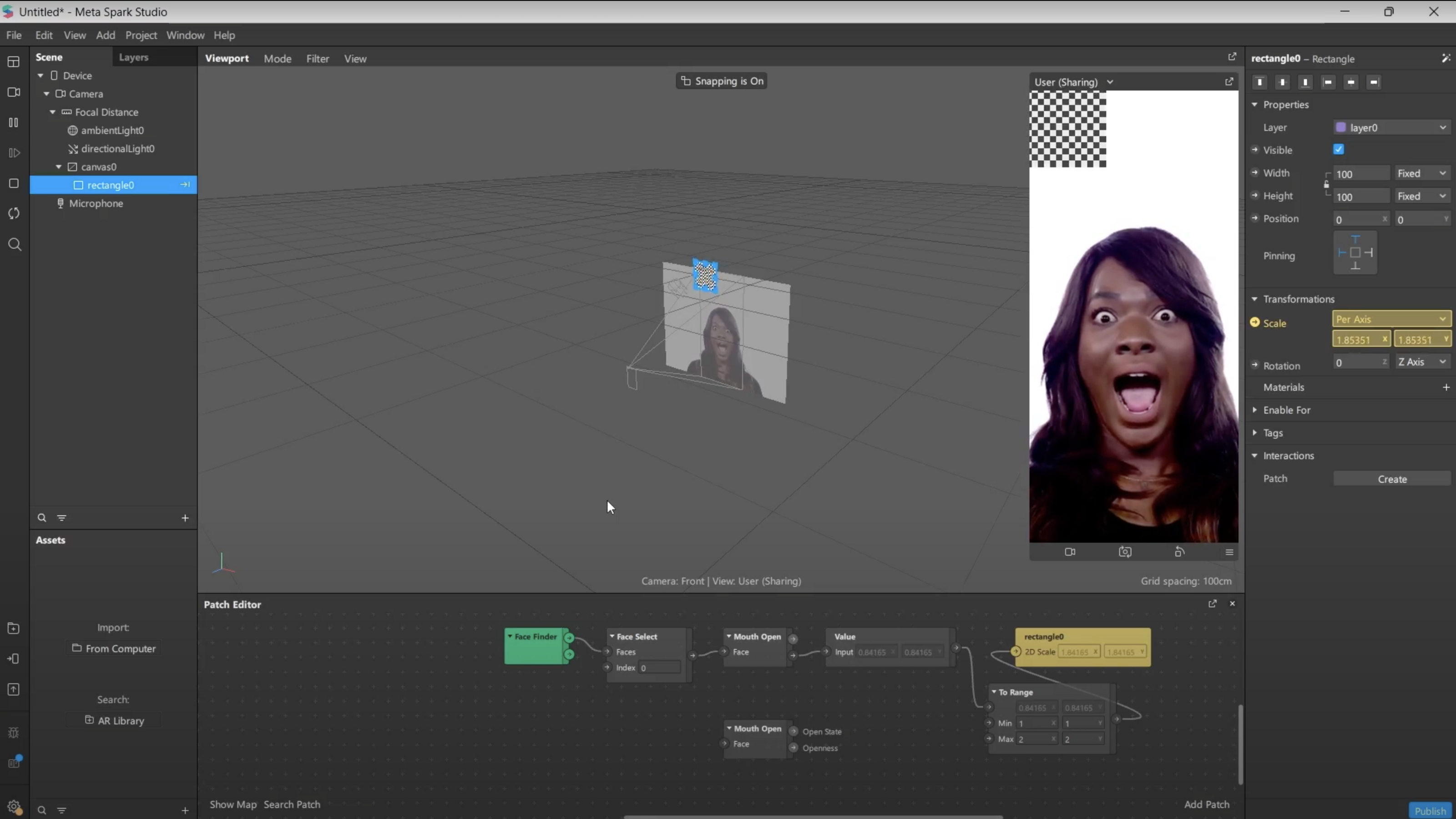Click the align-right icon above Properties panel
Viewport: 1456px width, 819px height.
click(1374, 82)
